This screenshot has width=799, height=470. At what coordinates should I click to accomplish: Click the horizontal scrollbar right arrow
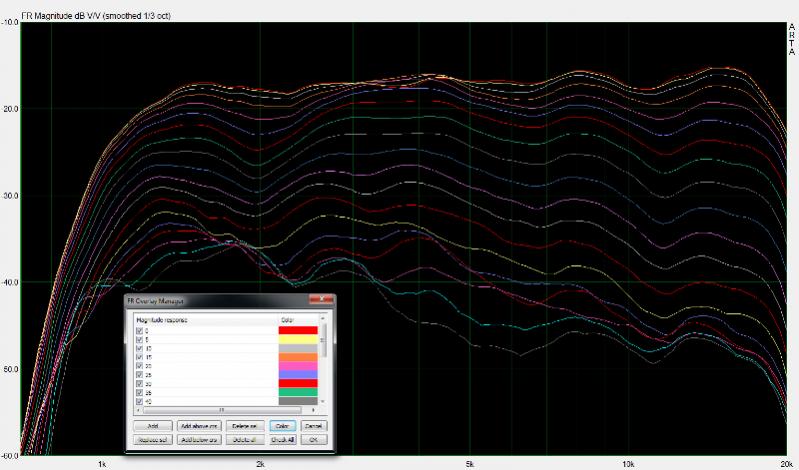click(314, 410)
